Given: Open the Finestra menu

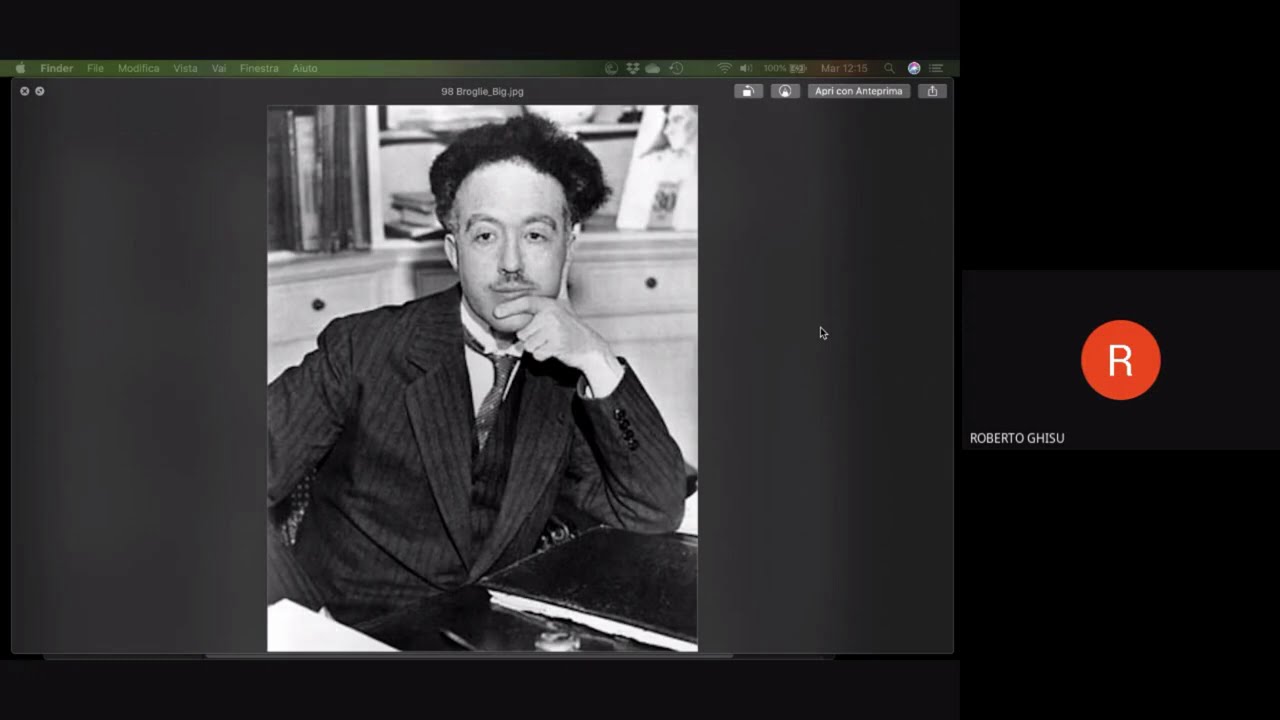Looking at the screenshot, I should pos(259,68).
